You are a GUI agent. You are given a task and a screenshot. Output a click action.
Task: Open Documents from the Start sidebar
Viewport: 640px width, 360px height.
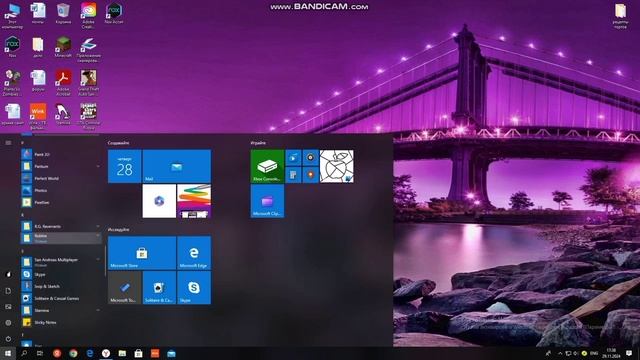(x=8, y=291)
